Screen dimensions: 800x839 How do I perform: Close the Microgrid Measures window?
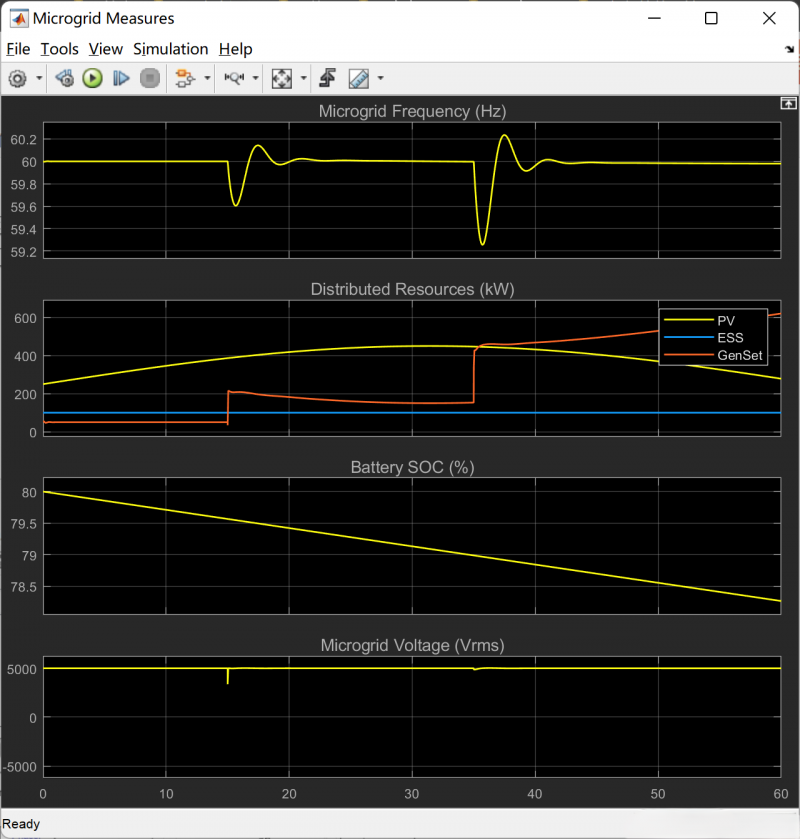[769, 19]
